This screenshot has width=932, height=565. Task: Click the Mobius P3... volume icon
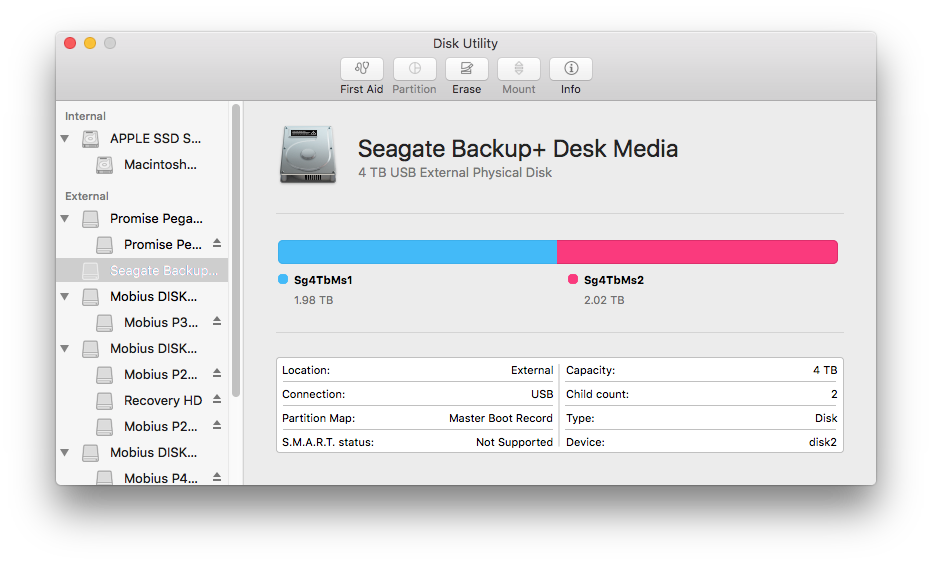(105, 323)
